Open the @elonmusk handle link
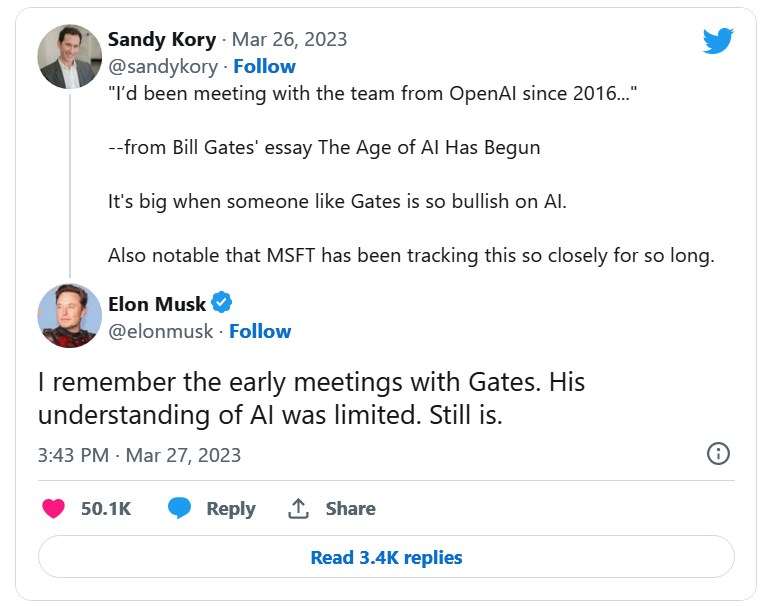Viewport: 777px width, 606px height. pos(160,331)
